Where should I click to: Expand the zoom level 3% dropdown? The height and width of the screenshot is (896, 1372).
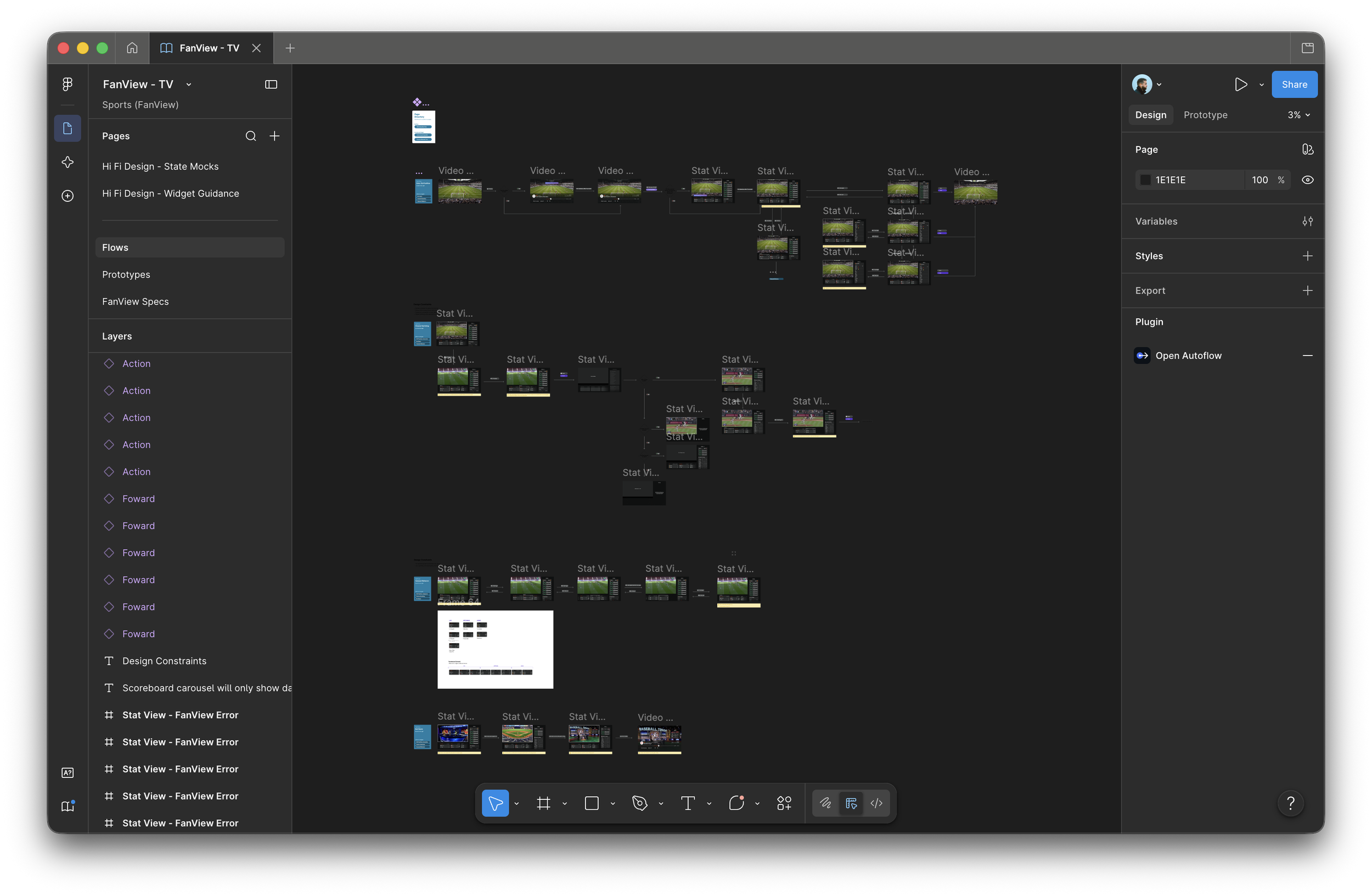pyautogui.click(x=1299, y=115)
